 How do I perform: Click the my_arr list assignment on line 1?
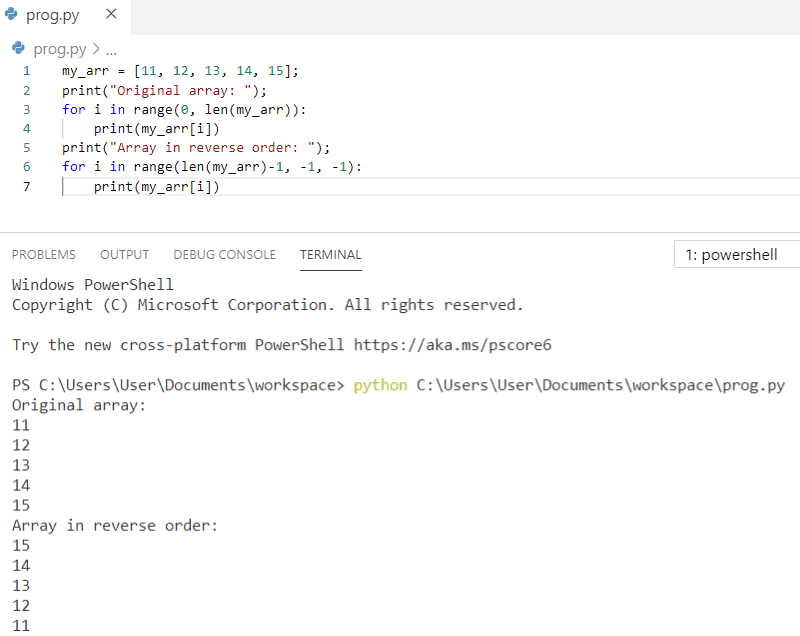[x=180, y=71]
